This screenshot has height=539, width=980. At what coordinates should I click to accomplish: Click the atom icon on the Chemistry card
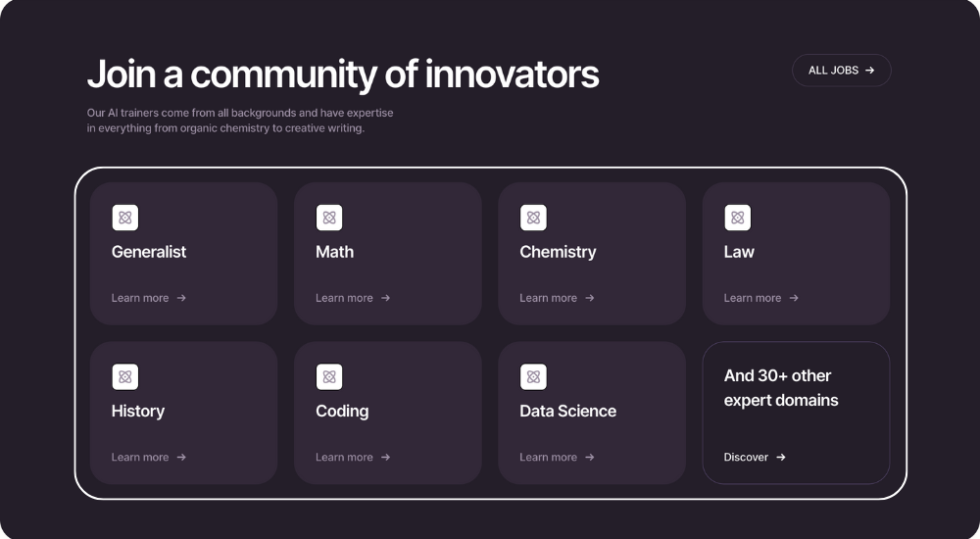coord(533,218)
